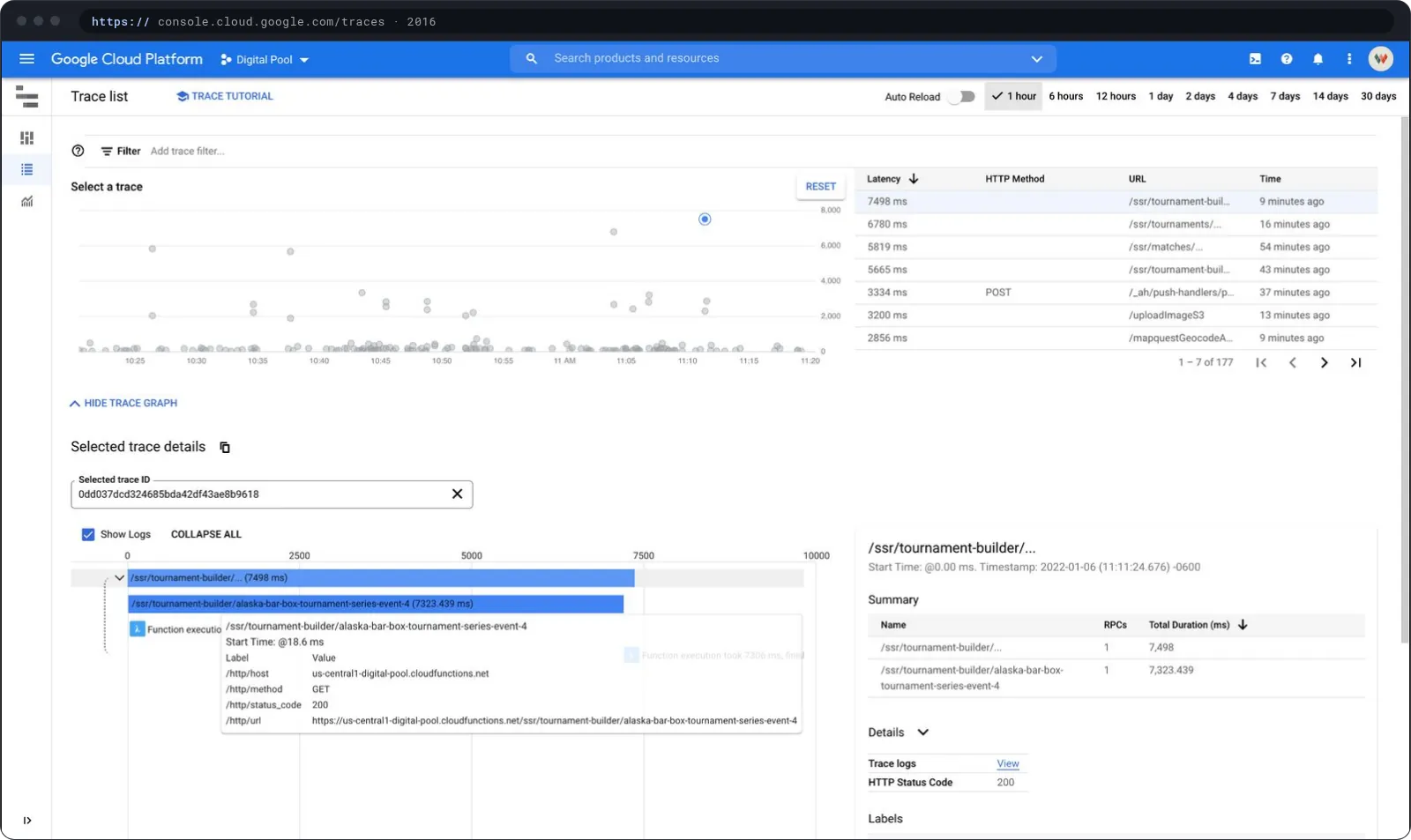Open the Trace logs View link
Viewport: 1411px width, 840px height.
(x=1008, y=764)
